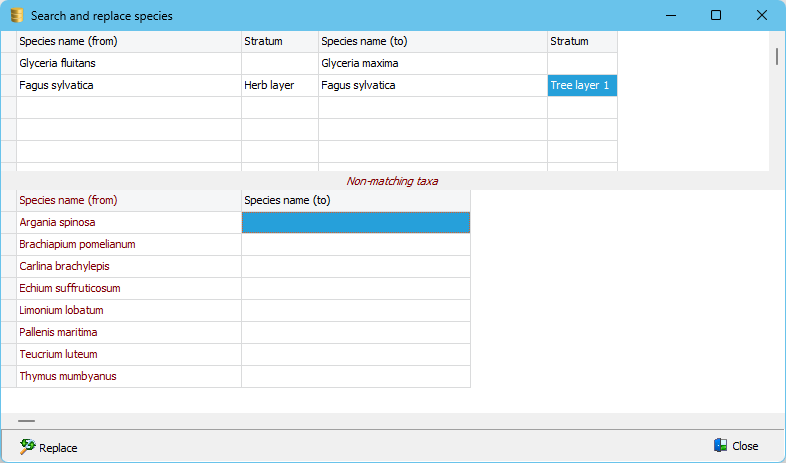Screen dimensions: 786x463
Task: Click target cell beside Echium suffruticosum
Action: 356,289
